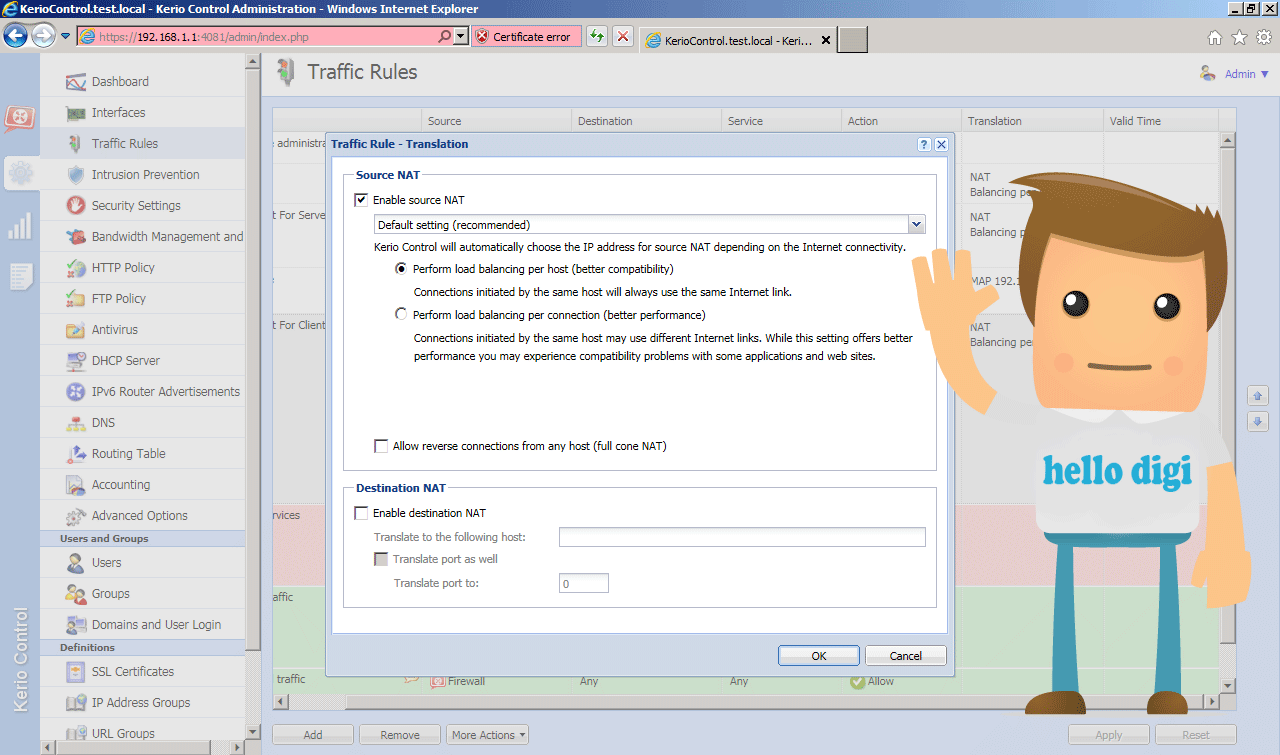Uncheck Enable source NAT

point(361,200)
